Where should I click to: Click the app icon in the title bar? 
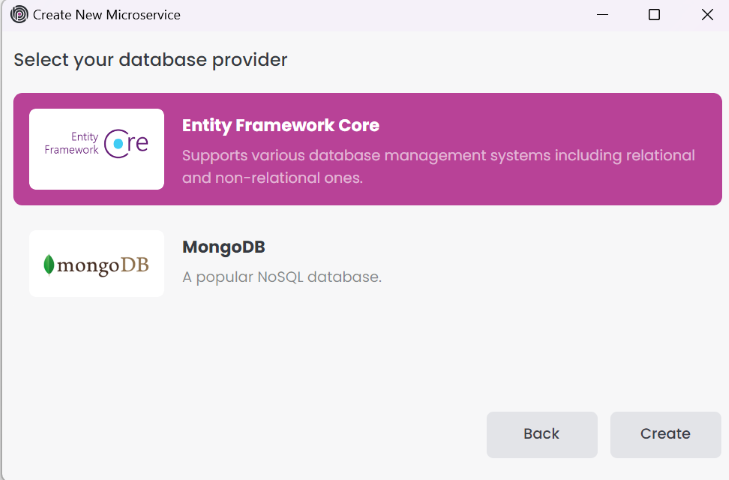tap(19, 15)
